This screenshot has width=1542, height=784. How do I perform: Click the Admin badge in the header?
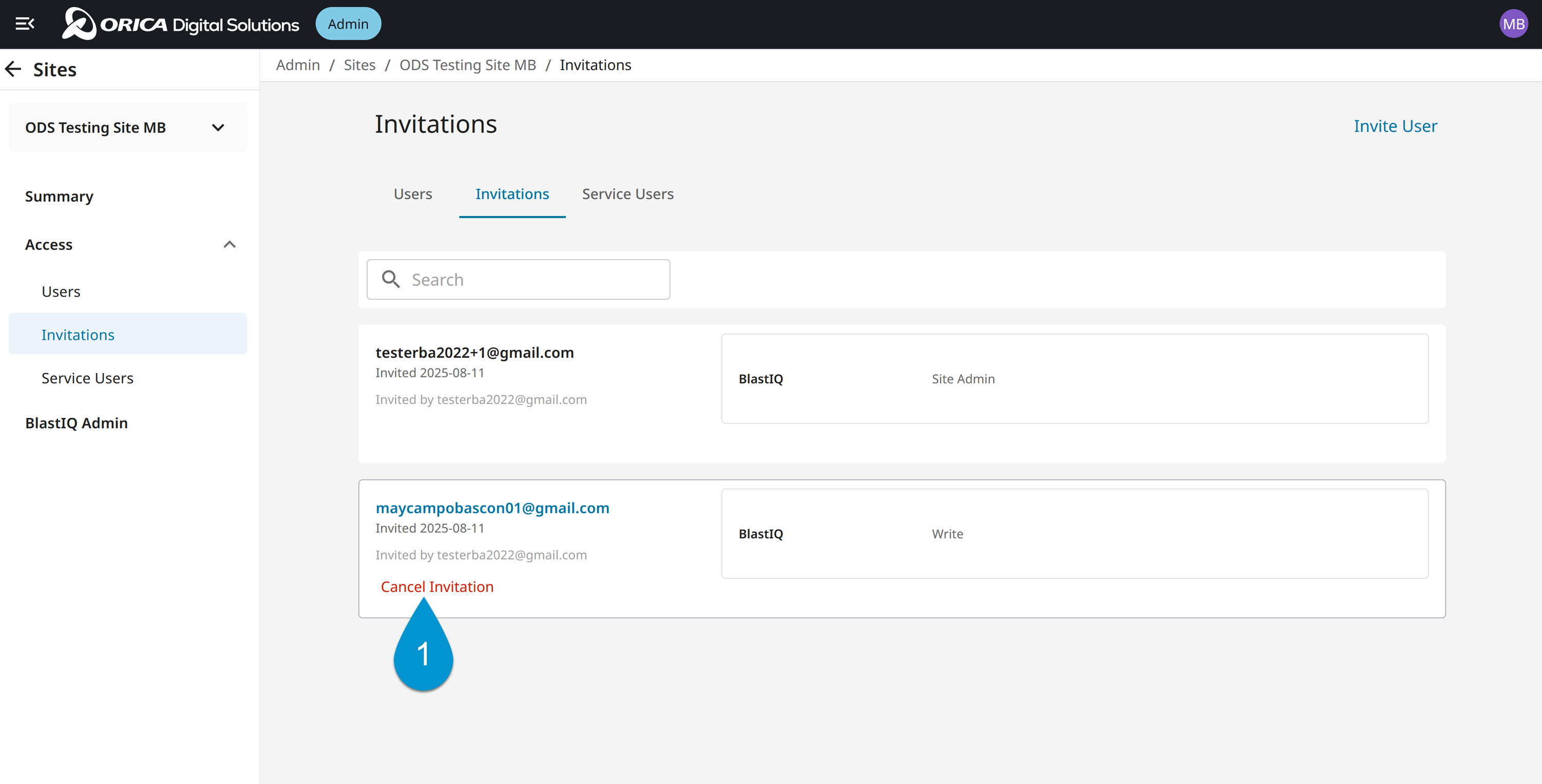pos(348,24)
